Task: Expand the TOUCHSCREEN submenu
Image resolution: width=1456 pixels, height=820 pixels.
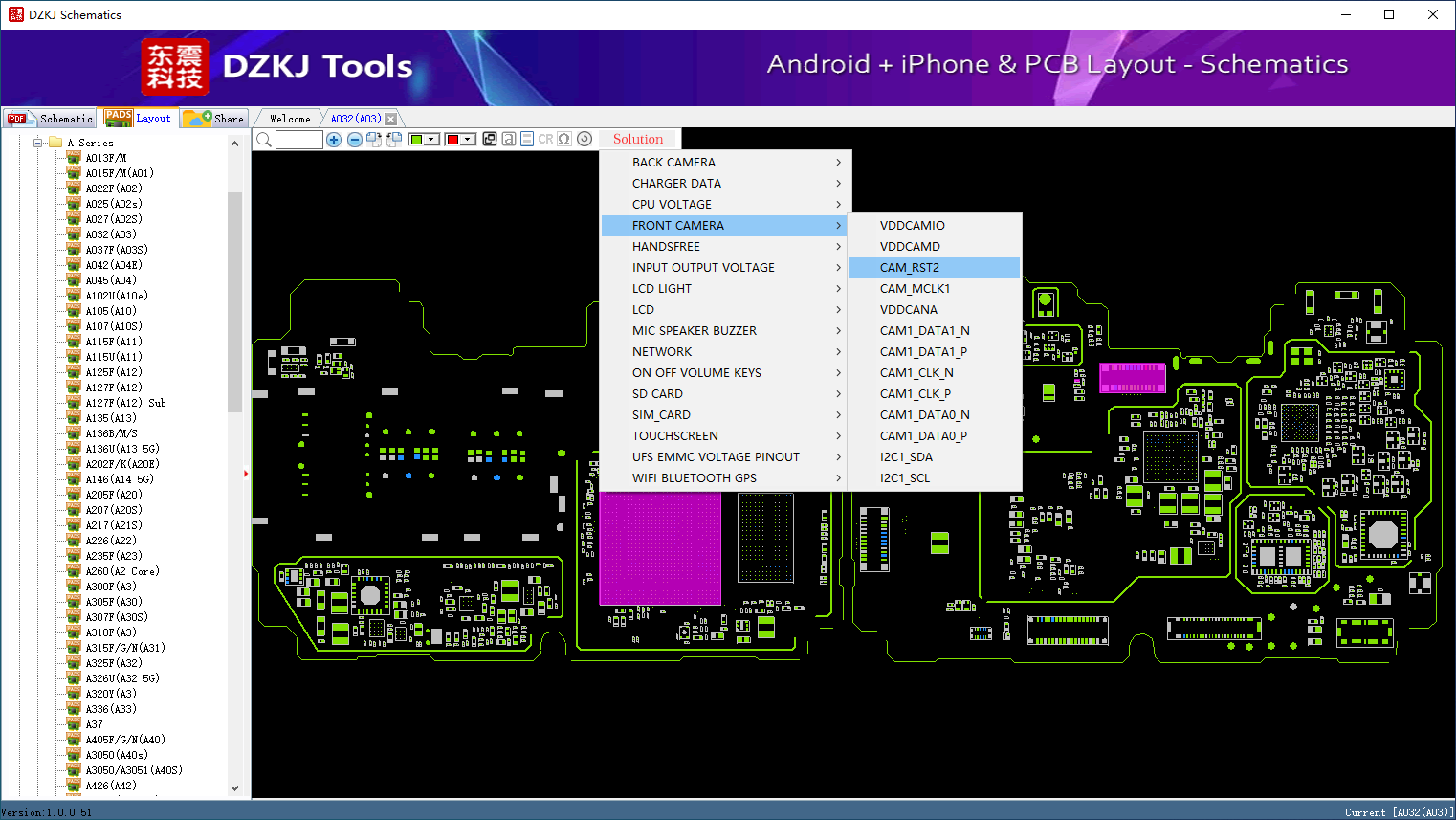Action: (x=726, y=436)
